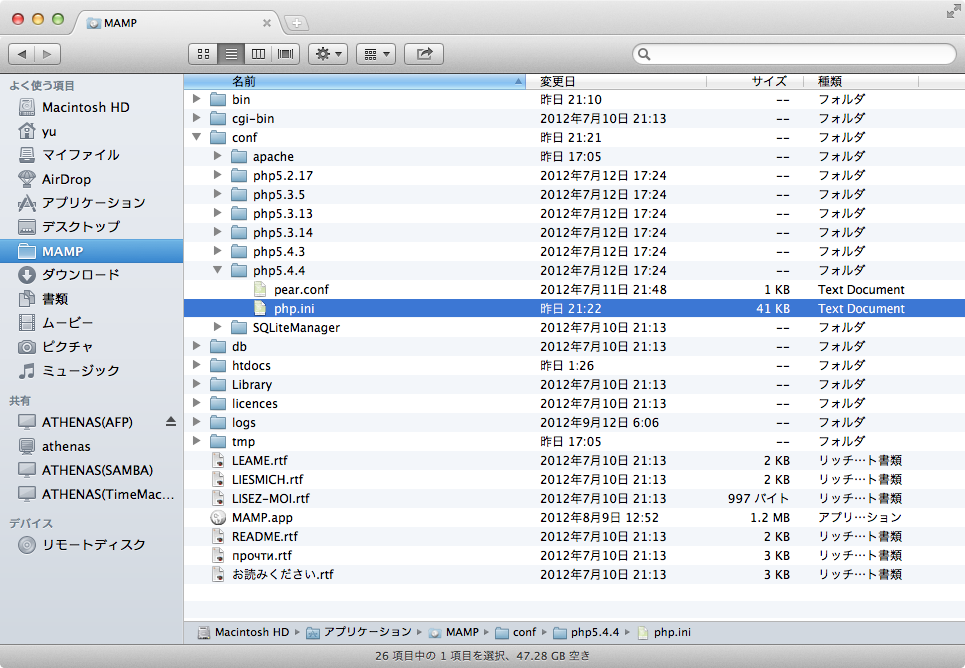The image size is (965, 668).
Task: Focus the search field
Action: tap(794, 54)
